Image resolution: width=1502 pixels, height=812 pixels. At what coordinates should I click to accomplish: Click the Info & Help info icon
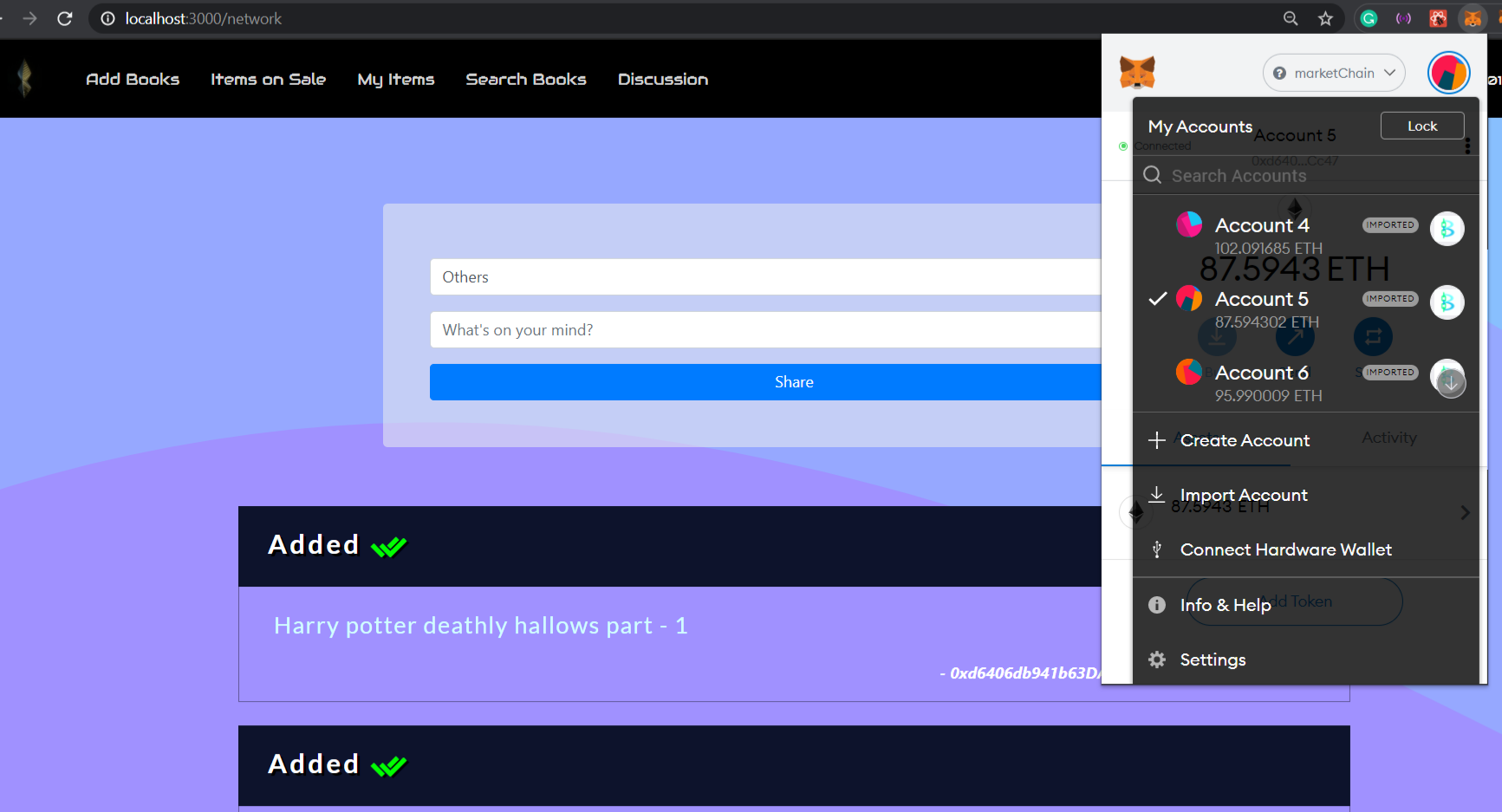point(1157,605)
